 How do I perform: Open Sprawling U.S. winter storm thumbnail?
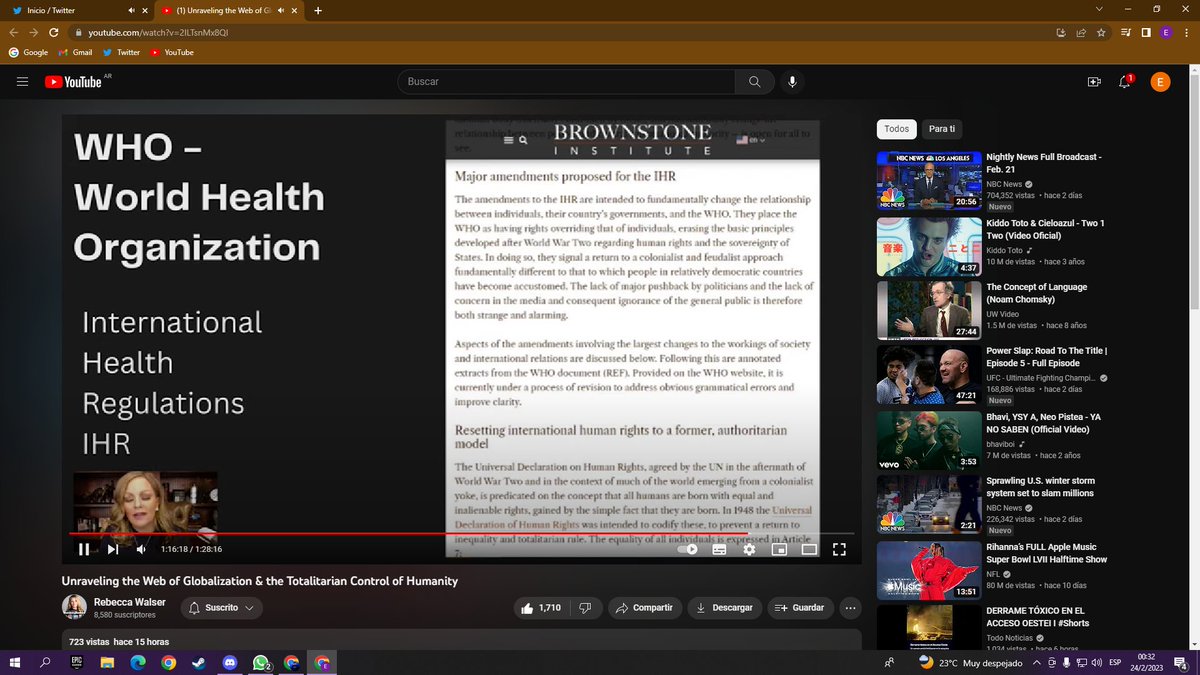pyautogui.click(x=929, y=504)
